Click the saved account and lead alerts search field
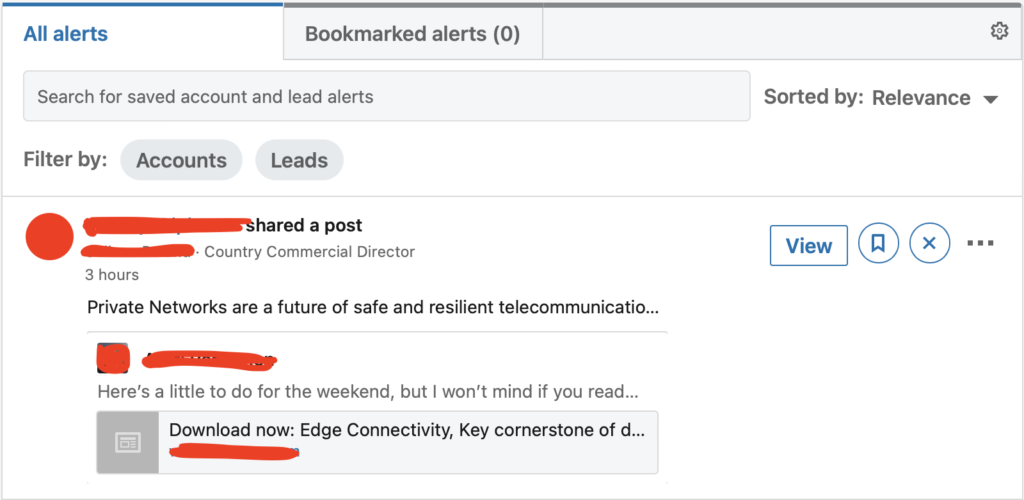The image size is (1024, 500). pos(386,97)
